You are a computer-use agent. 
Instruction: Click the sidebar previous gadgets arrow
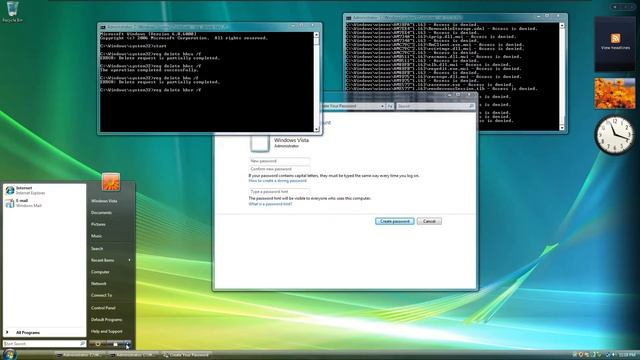(x=615, y=7)
